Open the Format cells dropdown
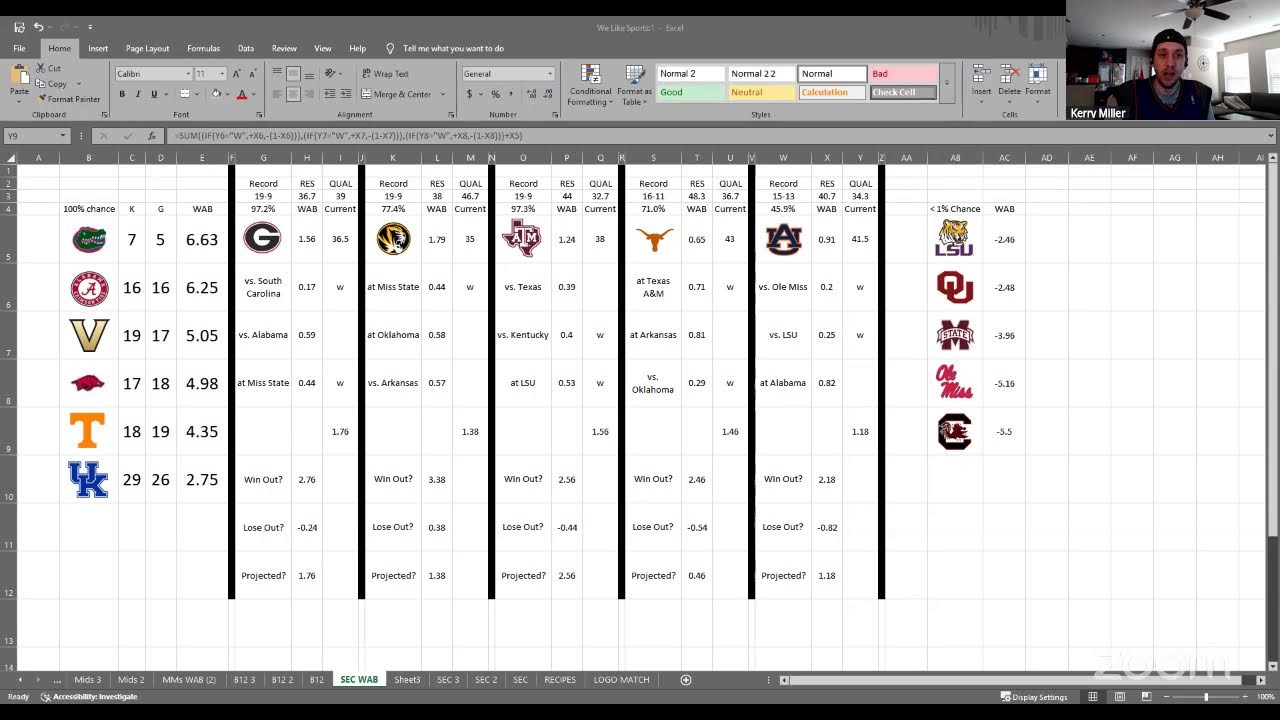Screen dimensions: 1280x720 [1037, 84]
